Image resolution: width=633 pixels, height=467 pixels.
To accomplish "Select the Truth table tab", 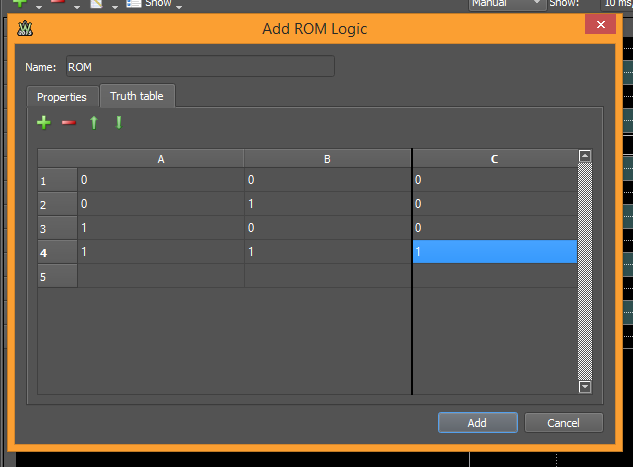I will pos(137,96).
